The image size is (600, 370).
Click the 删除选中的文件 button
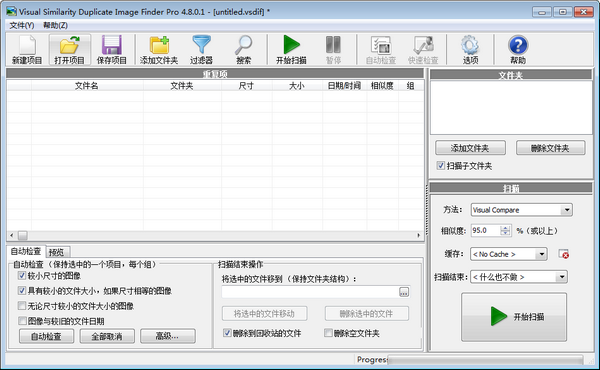pos(367,313)
